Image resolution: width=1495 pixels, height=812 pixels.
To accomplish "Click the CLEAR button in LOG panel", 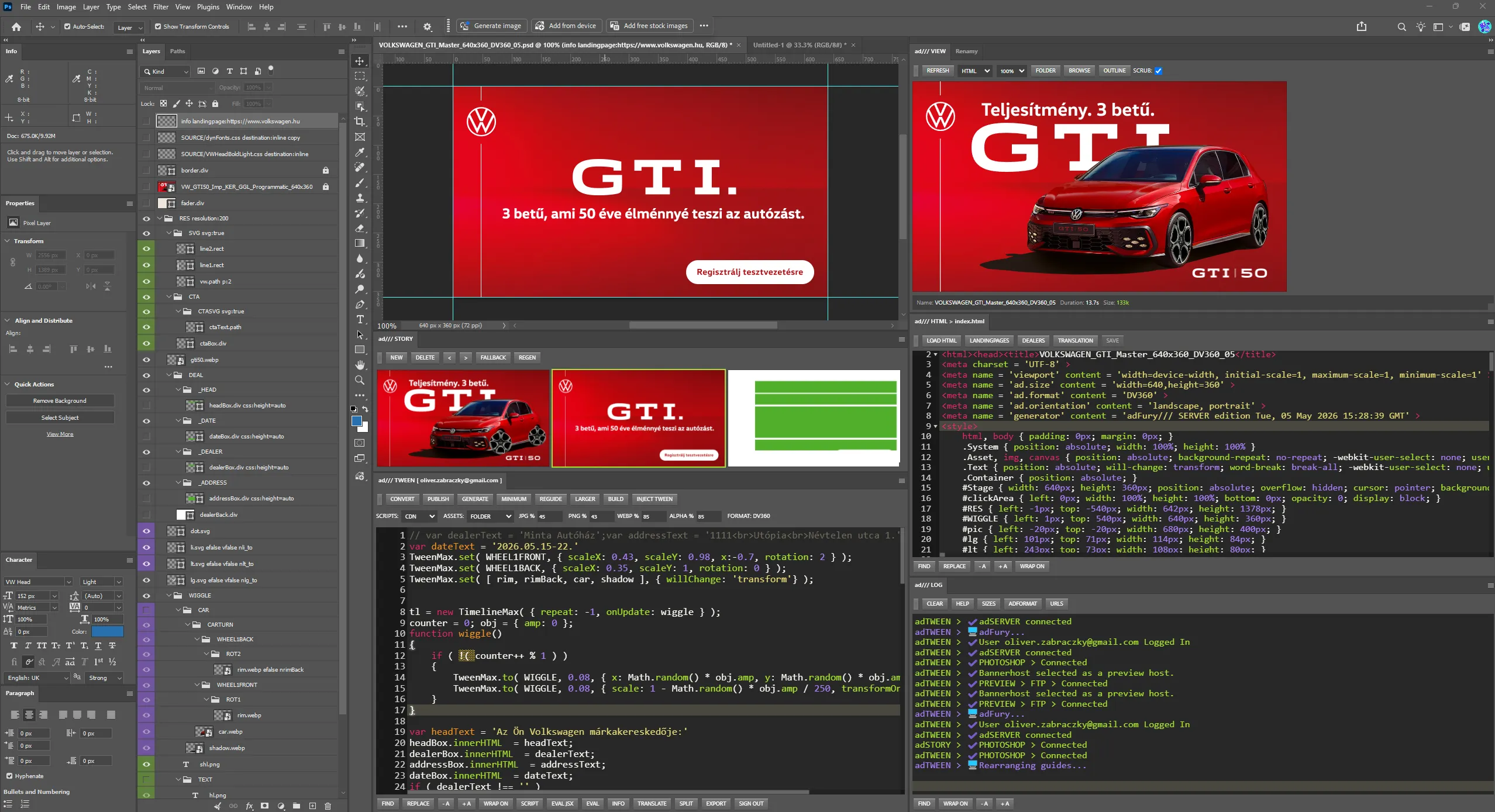I will (x=934, y=604).
